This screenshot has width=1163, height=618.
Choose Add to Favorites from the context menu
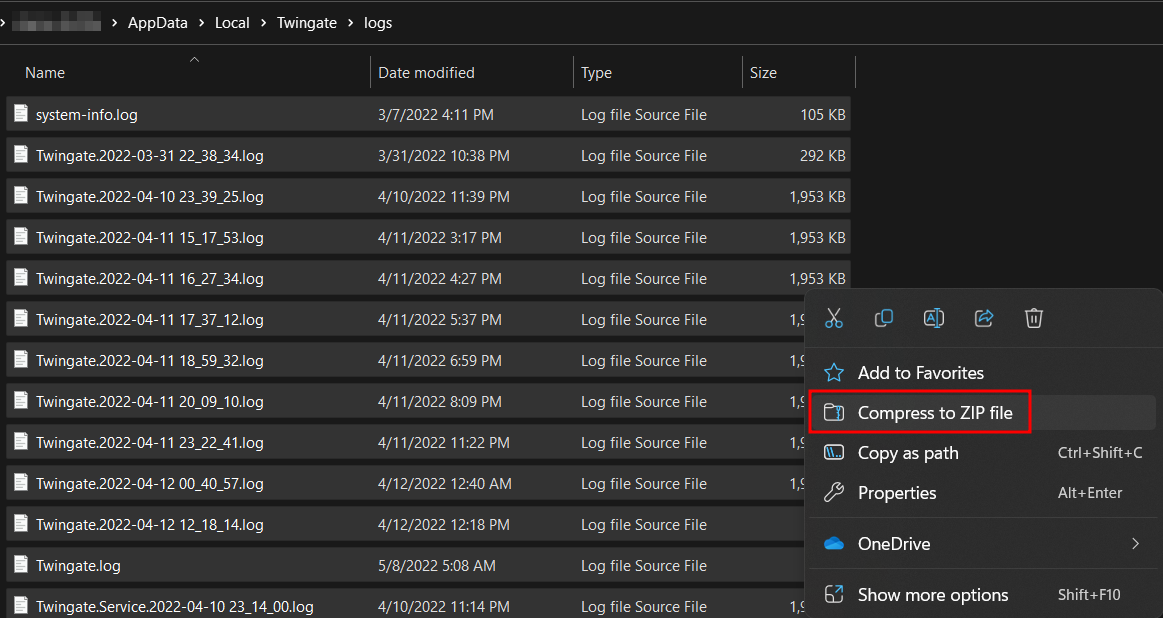pos(984,372)
